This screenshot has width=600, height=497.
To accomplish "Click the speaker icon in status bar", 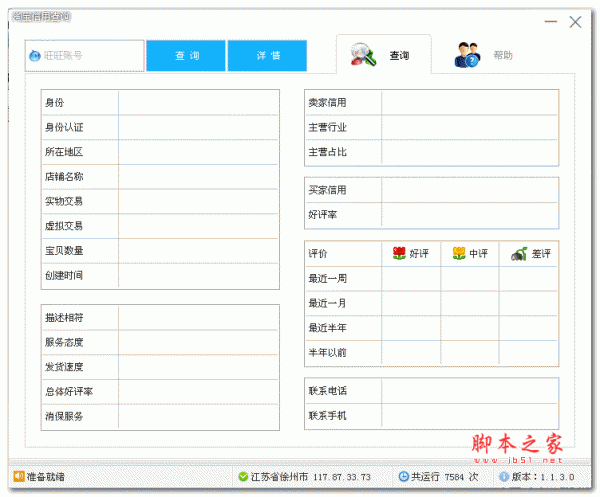I will pyautogui.click(x=19, y=476).
